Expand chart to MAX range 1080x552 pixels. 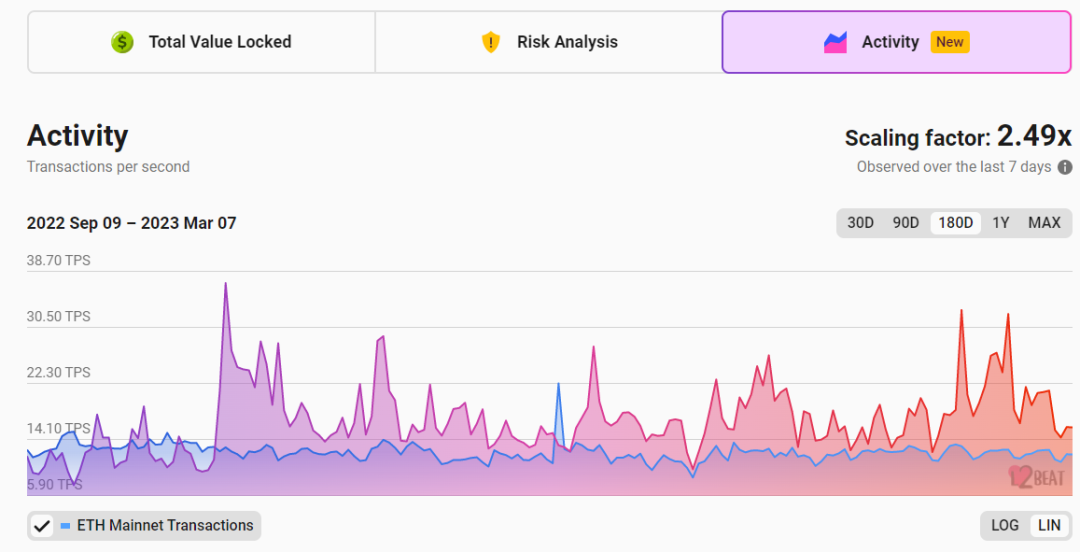1044,223
